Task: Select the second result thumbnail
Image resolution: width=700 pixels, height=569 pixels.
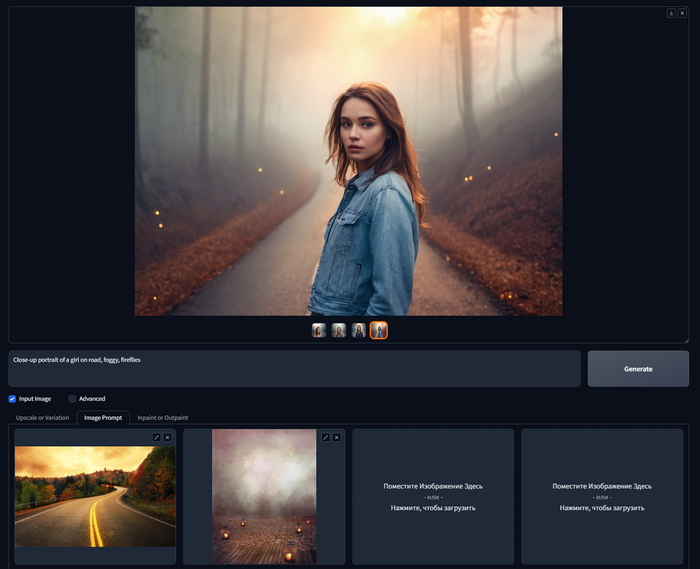Action: coord(339,330)
